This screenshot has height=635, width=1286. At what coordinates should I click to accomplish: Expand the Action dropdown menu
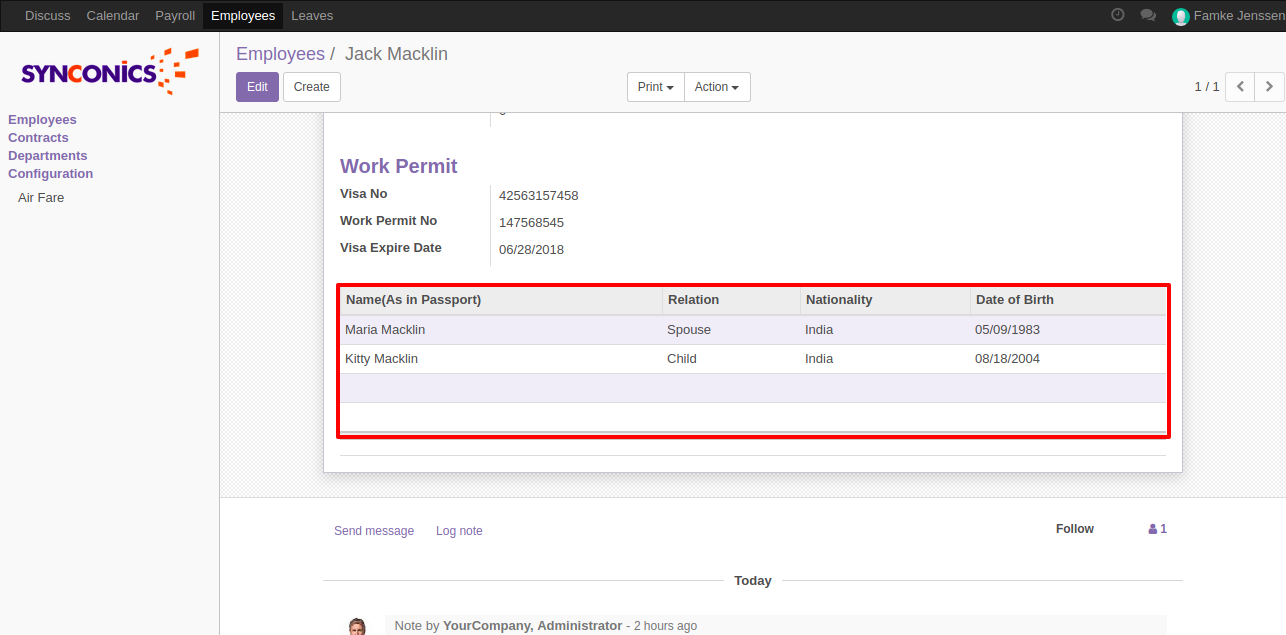[716, 87]
